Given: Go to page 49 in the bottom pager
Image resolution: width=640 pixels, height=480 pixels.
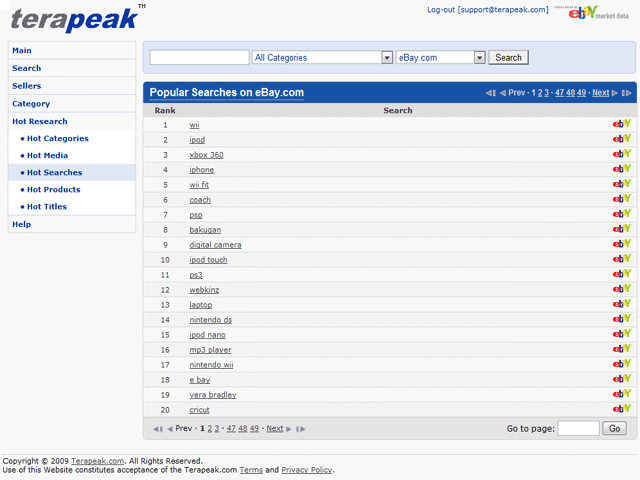Looking at the screenshot, I should [x=254, y=428].
